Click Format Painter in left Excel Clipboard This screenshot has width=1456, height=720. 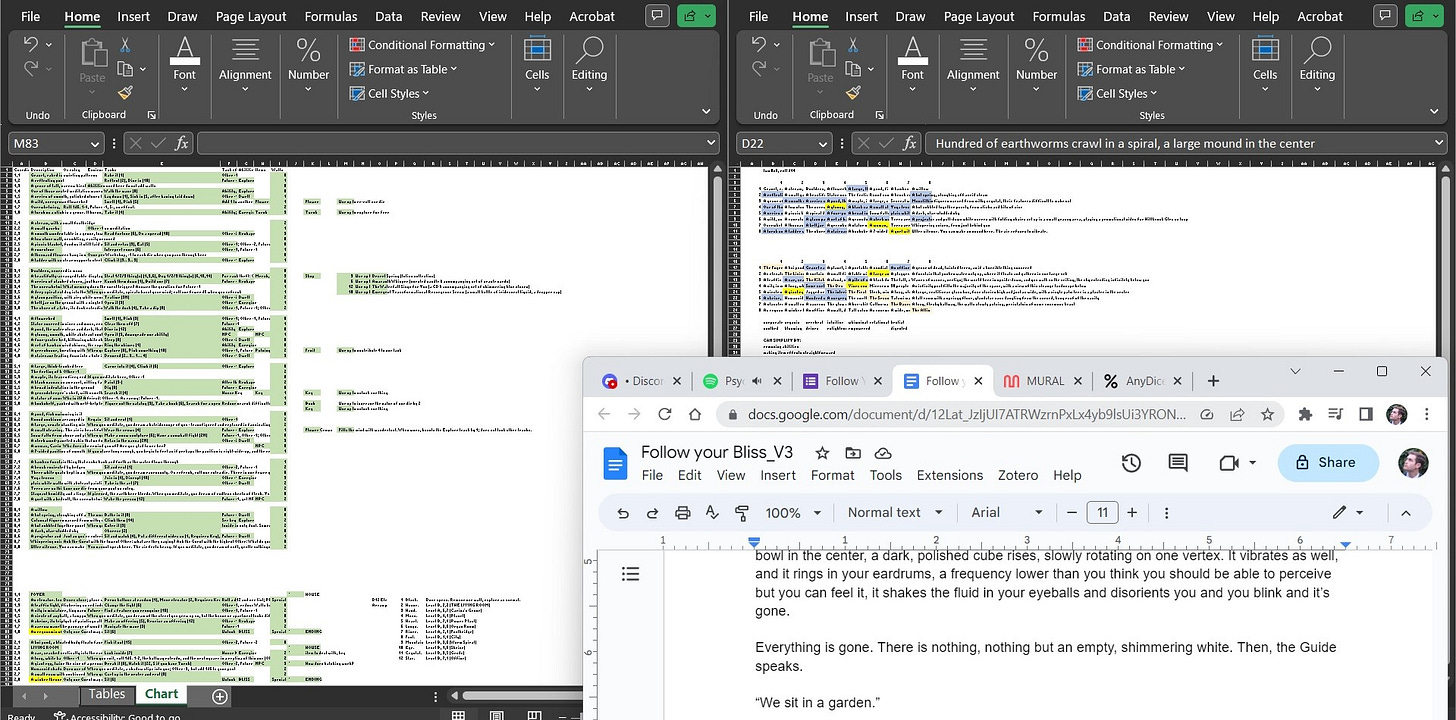click(125, 92)
